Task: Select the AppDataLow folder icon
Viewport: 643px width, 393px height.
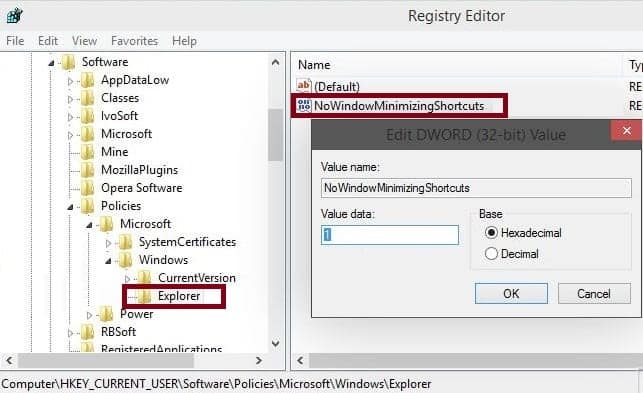Action: (x=87, y=80)
